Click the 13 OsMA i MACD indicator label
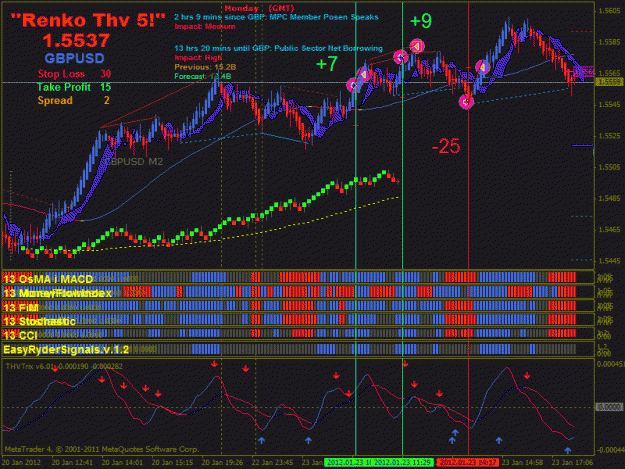Viewport: 625px width, 469px height. point(48,279)
